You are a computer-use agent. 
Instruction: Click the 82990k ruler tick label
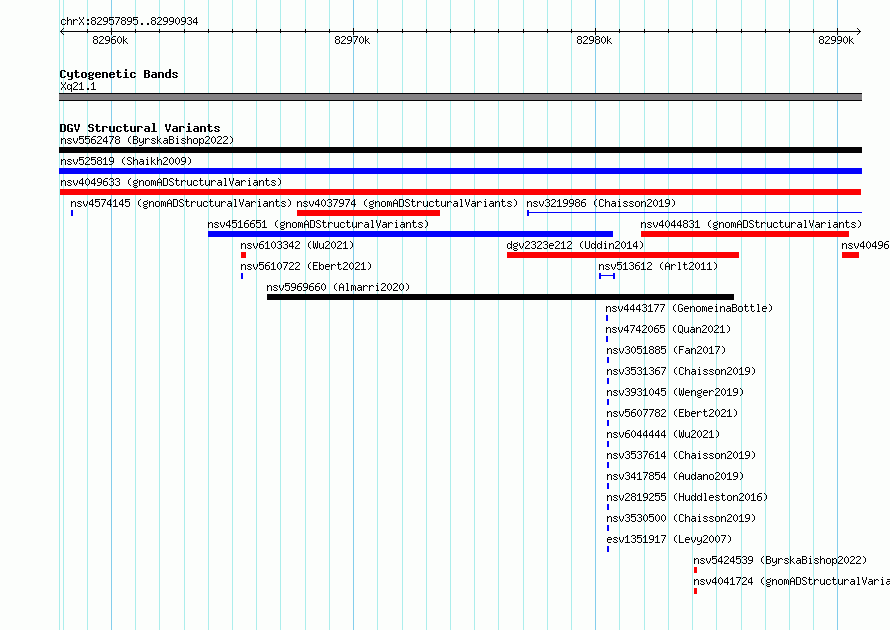click(836, 40)
